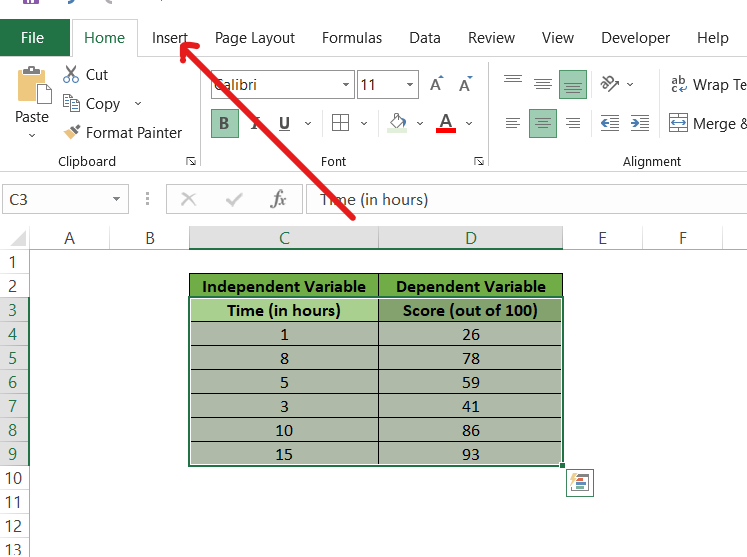Open the Quick Analysis icon below the table
This screenshot has height=557, width=747.
coord(580,484)
